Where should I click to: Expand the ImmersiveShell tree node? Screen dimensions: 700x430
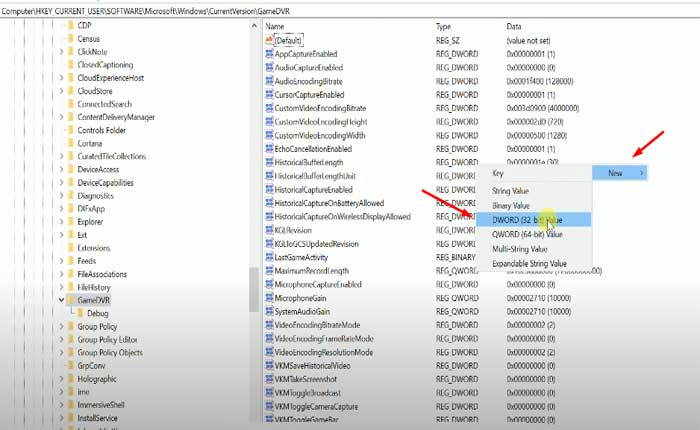(62, 405)
